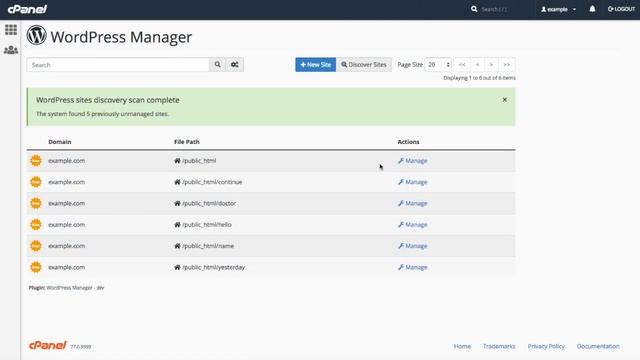Viewport: 640px width, 360px height.
Task: Click the WordPress logo icon
Action: [x=37, y=35]
